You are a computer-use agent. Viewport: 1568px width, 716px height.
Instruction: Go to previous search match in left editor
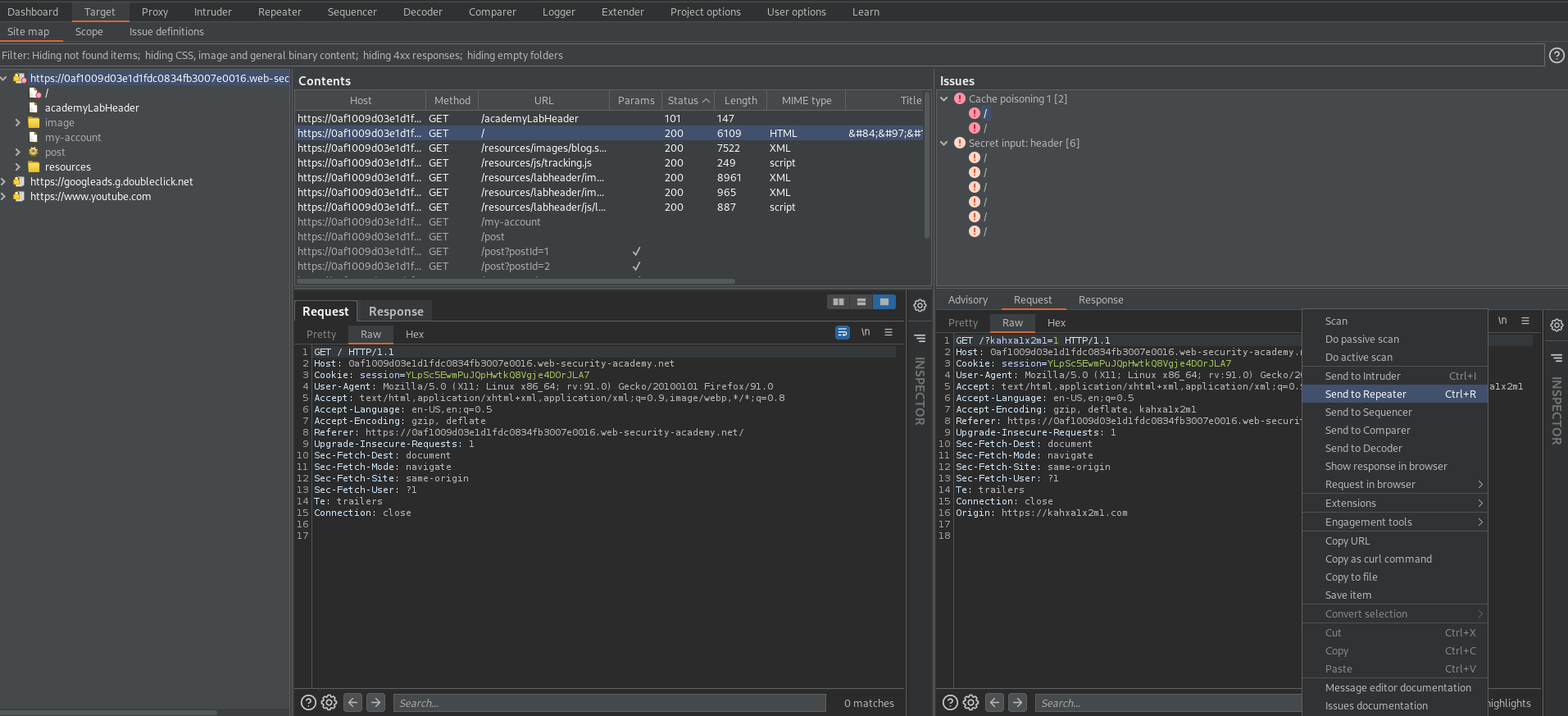pos(352,702)
